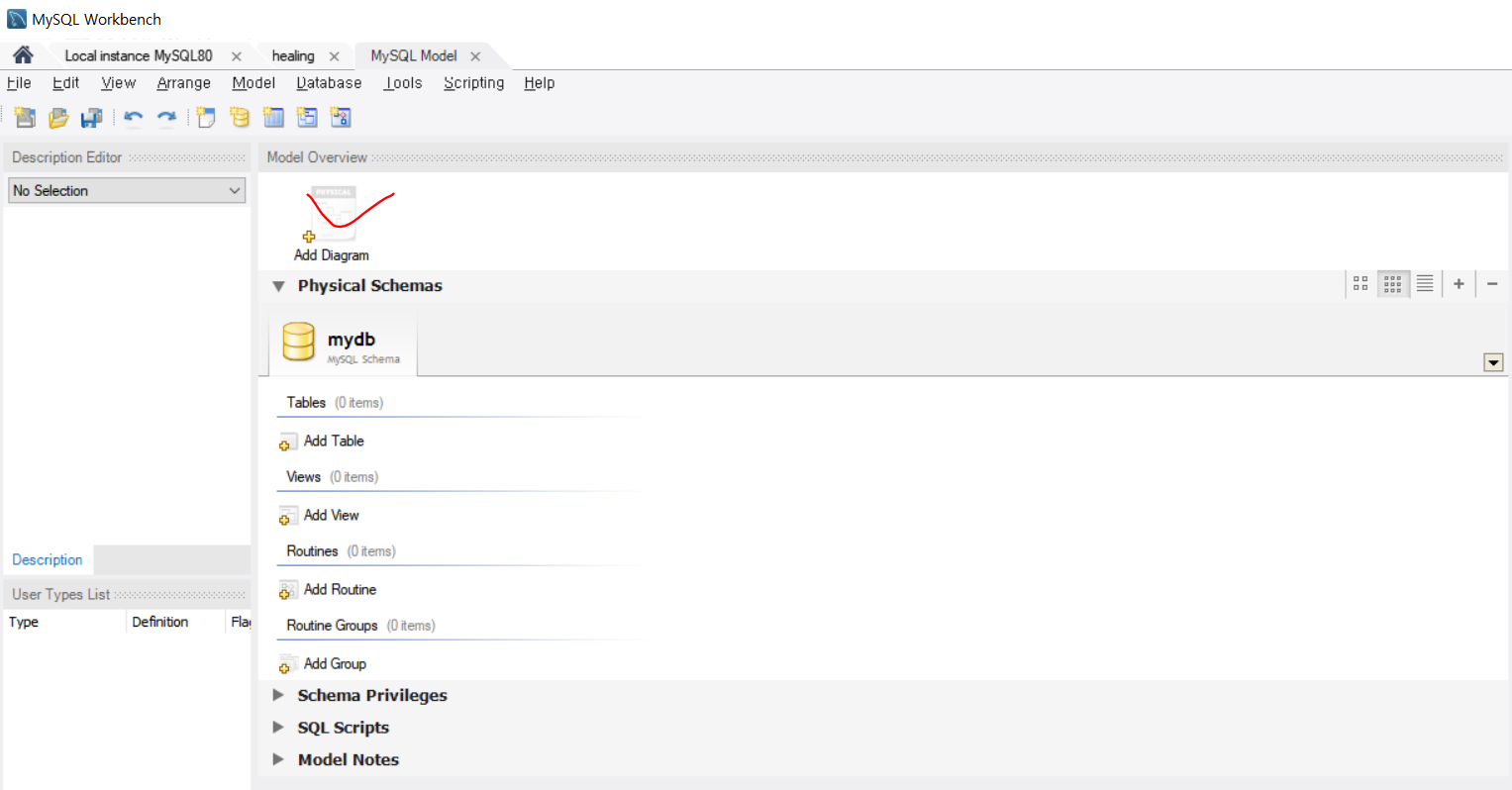This screenshot has width=1512, height=790.
Task: Open the Arrange menu
Action: coord(184,83)
